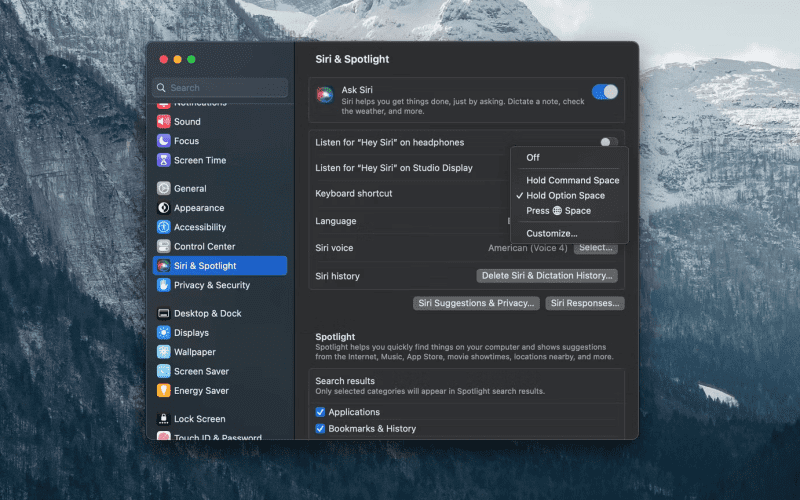
Task: Click the Lock Screen padlock icon
Action: click(x=163, y=419)
